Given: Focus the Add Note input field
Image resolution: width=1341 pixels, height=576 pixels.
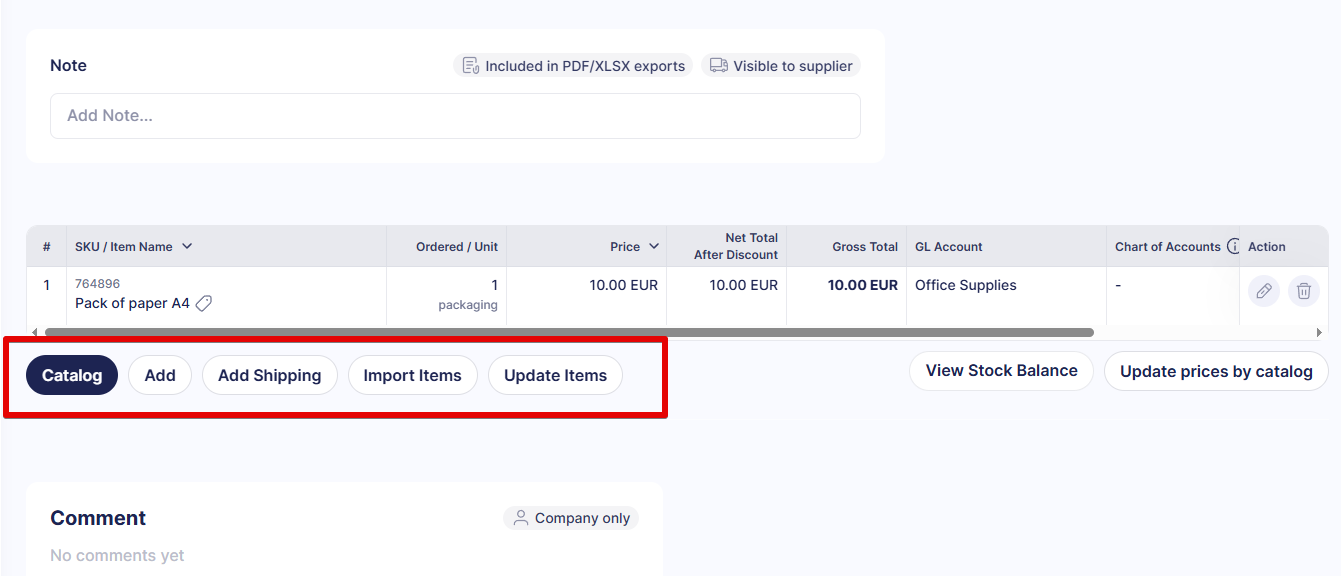Looking at the screenshot, I should pyautogui.click(x=455, y=116).
